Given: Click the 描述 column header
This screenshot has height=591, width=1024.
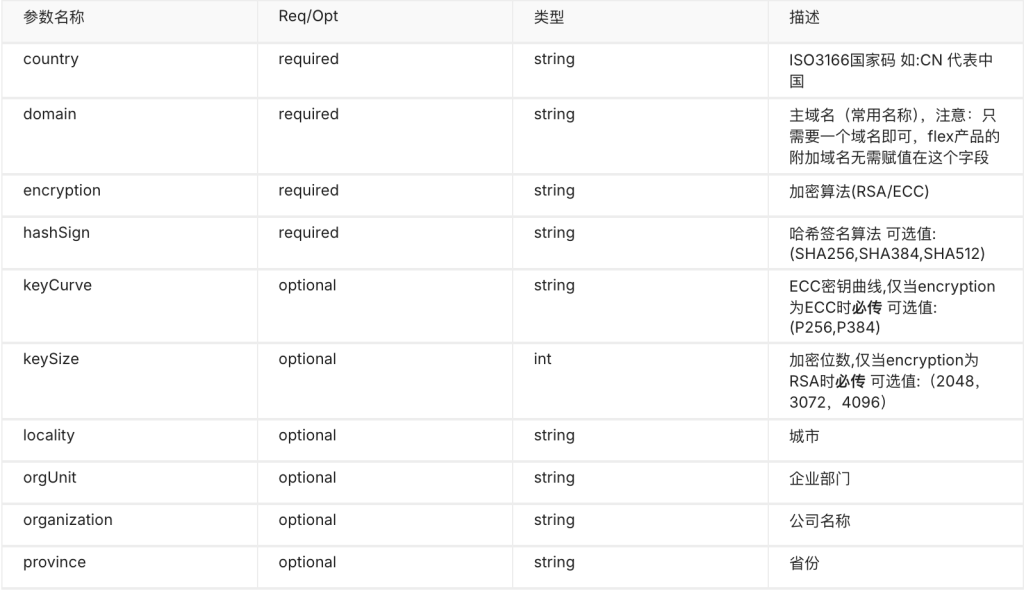Looking at the screenshot, I should (805, 19).
